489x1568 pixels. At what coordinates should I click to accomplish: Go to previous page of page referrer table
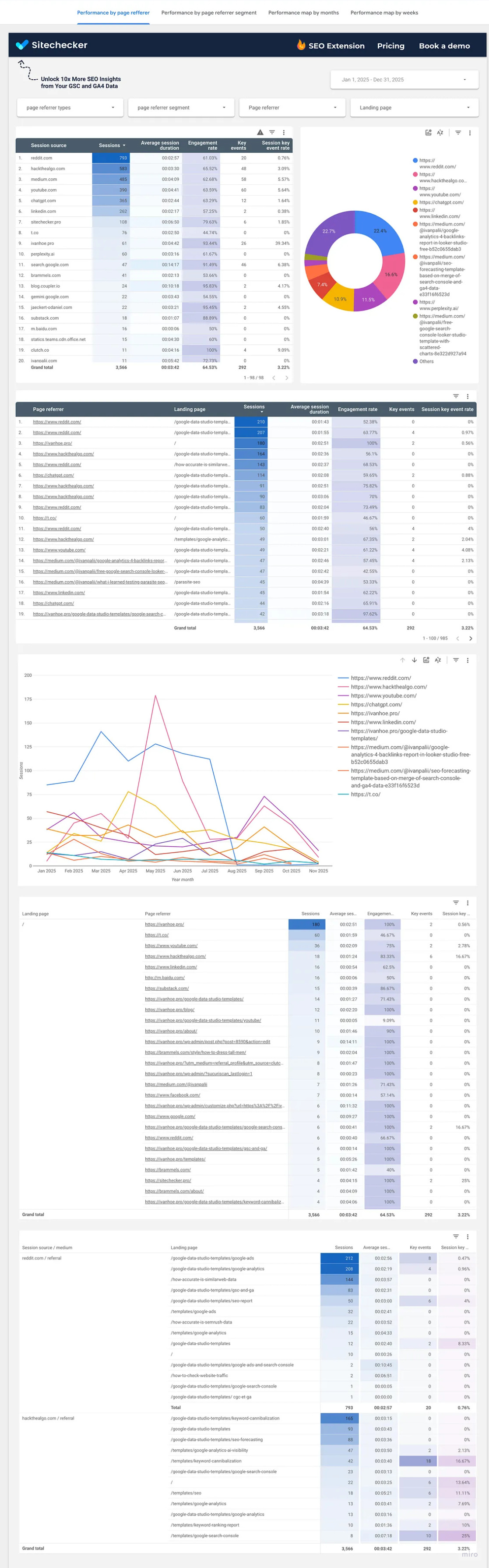[457, 639]
